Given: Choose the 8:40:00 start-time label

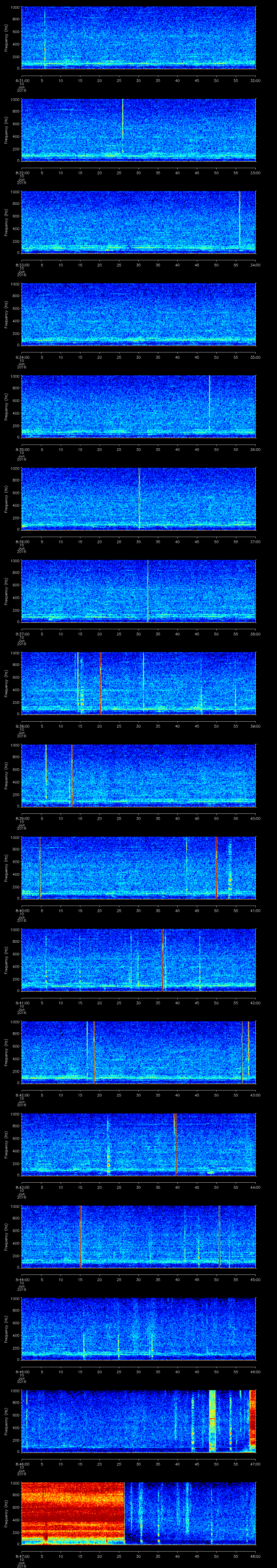Looking at the screenshot, I should click(22, 910).
